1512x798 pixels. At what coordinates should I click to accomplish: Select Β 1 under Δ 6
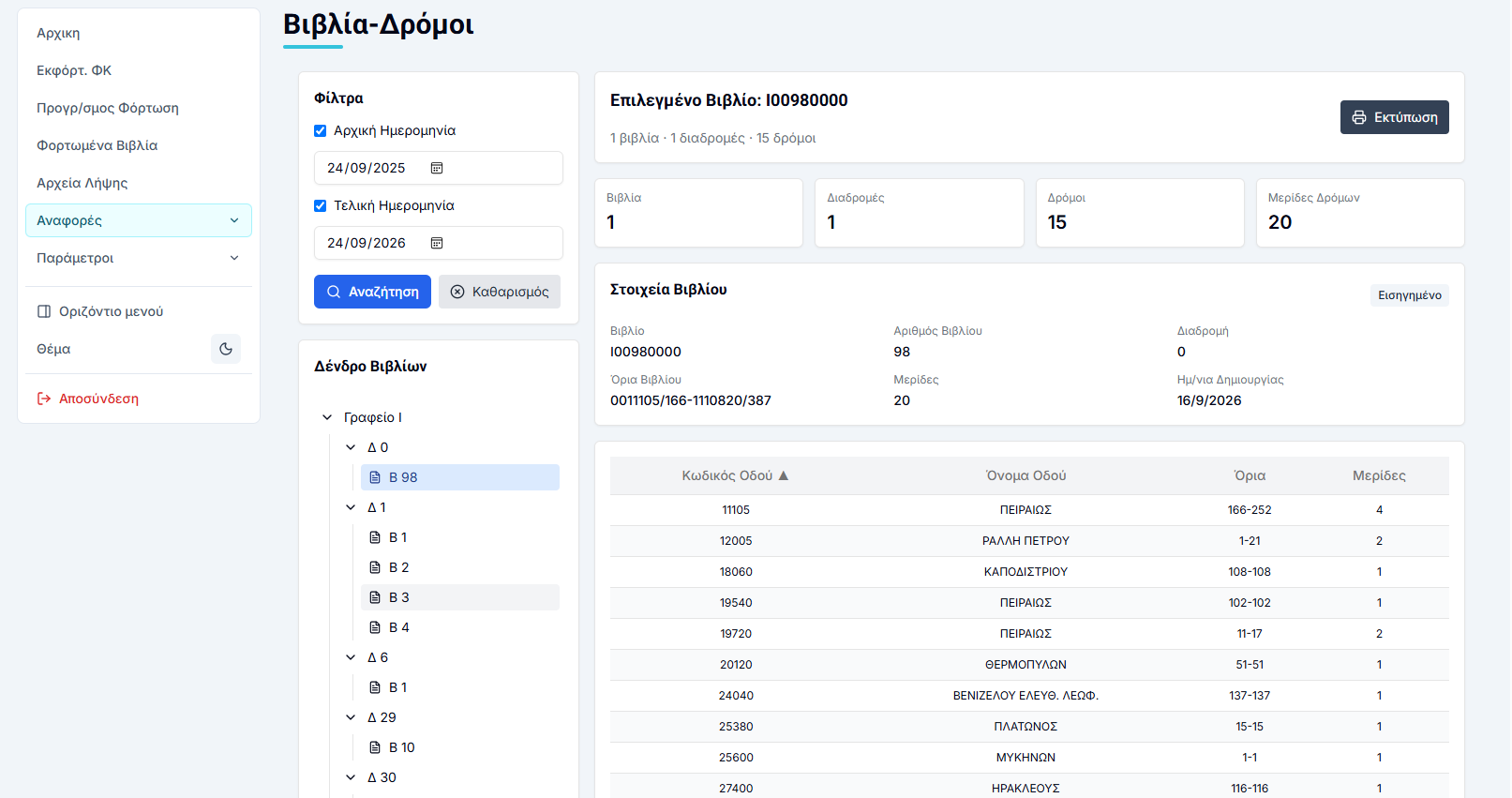[460, 687]
